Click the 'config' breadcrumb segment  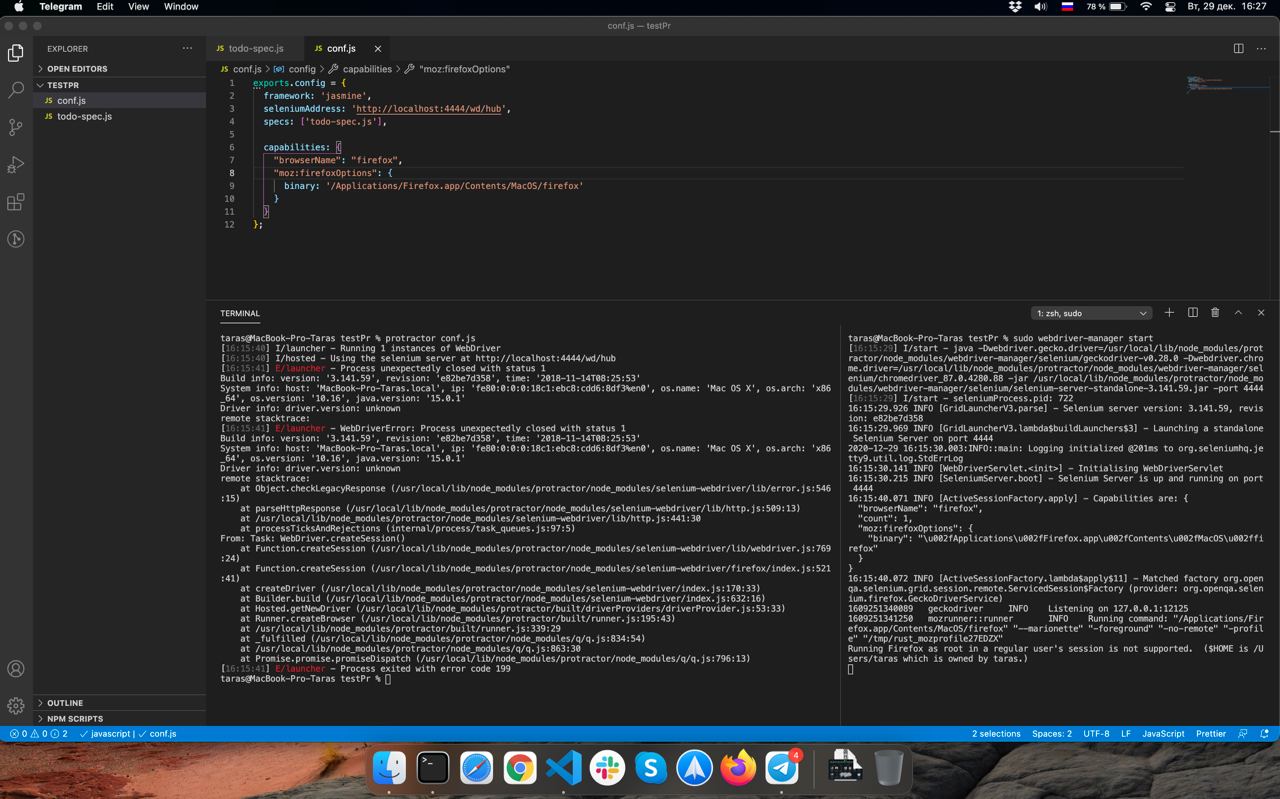301,69
